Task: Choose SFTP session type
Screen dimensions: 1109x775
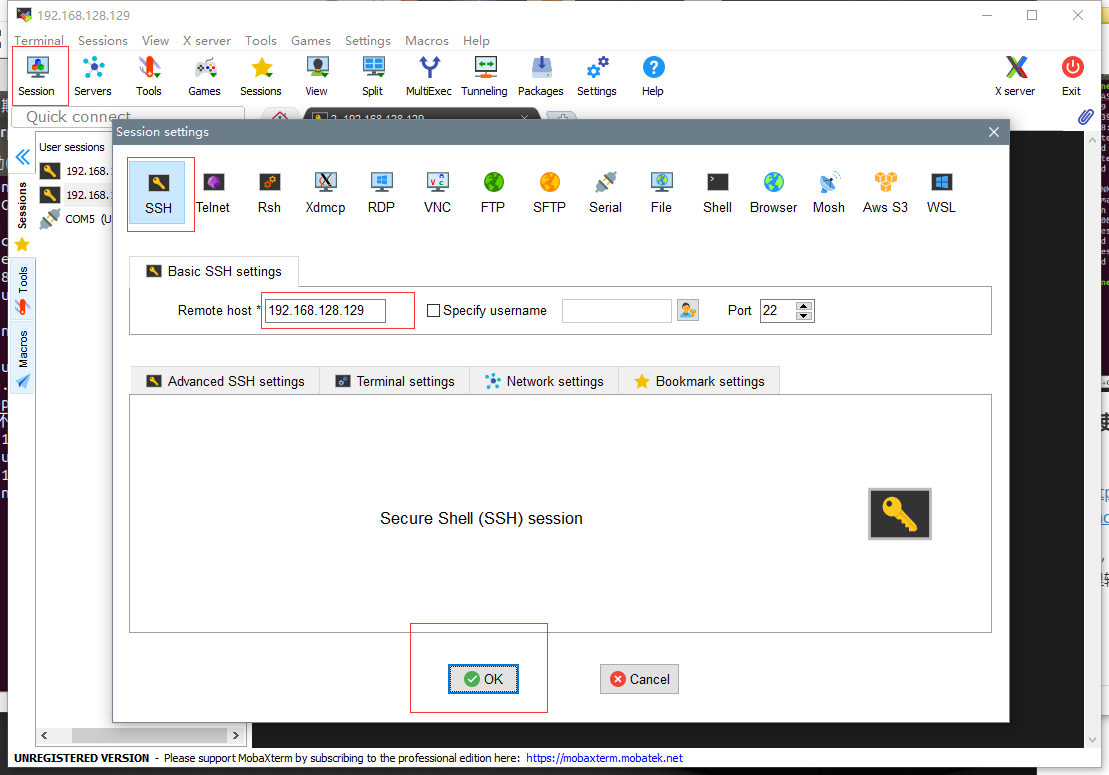Action: (x=549, y=192)
